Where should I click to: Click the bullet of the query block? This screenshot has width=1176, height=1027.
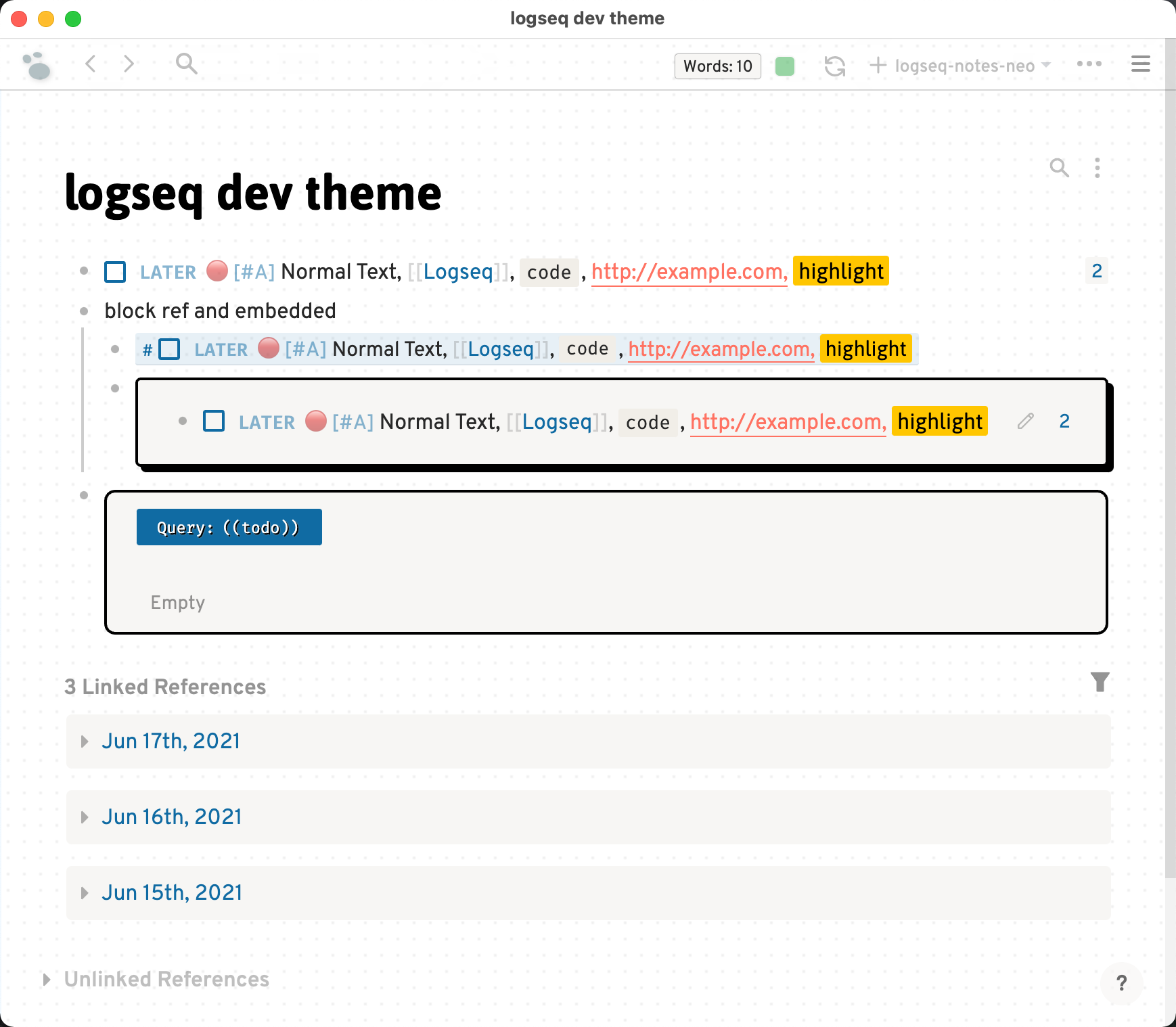coord(84,495)
